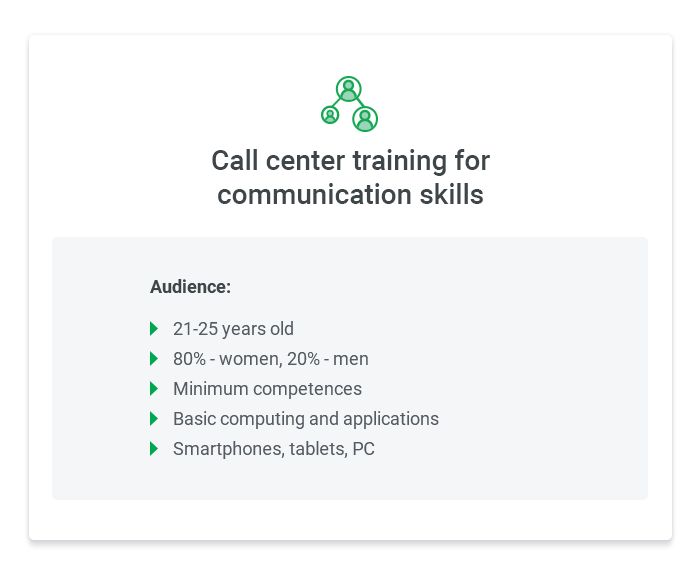The height and width of the screenshot is (562, 700).
Task: Click the word tablets
Action: pos(318,449)
